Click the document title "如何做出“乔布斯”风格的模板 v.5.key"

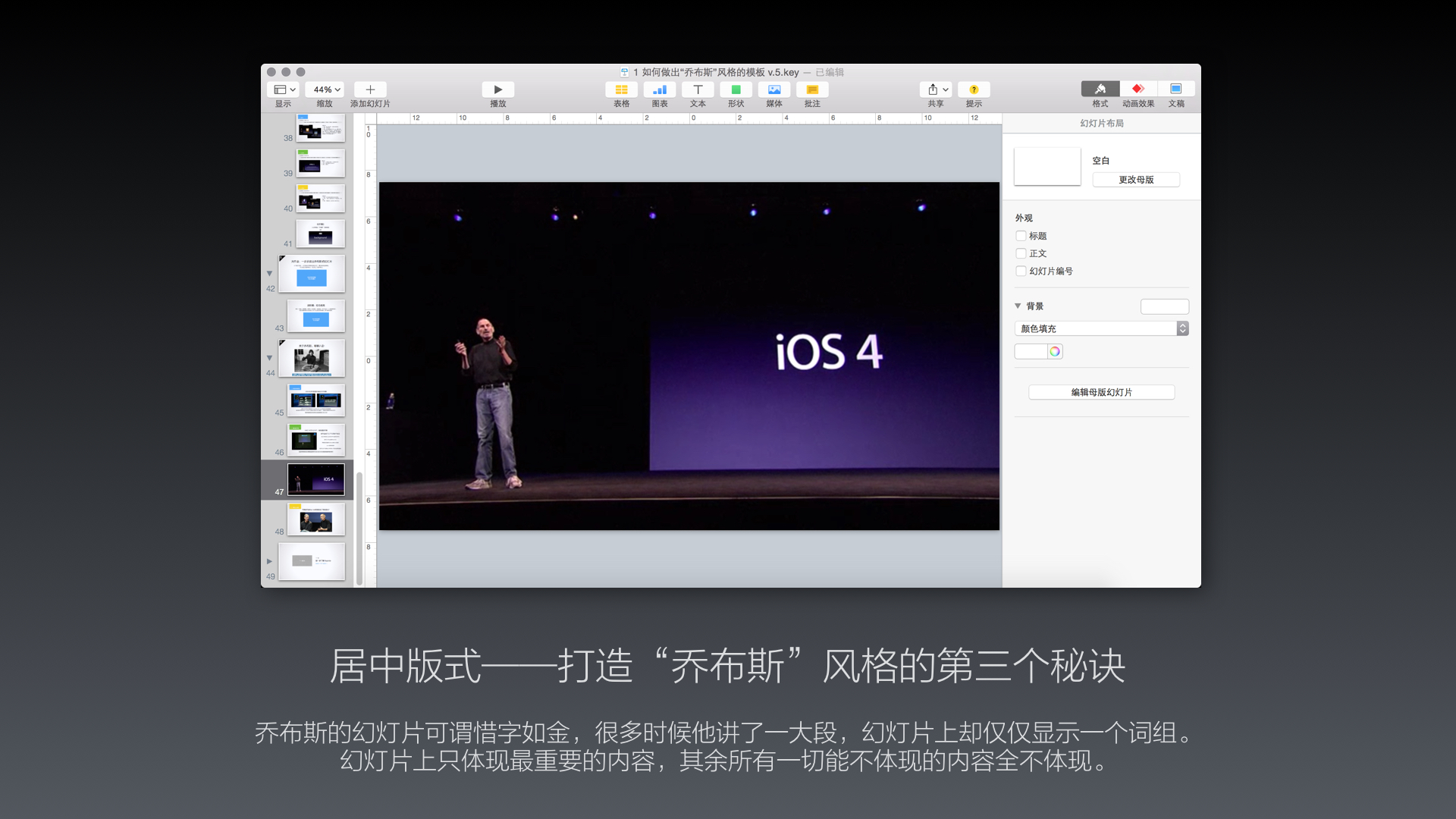coord(720,72)
